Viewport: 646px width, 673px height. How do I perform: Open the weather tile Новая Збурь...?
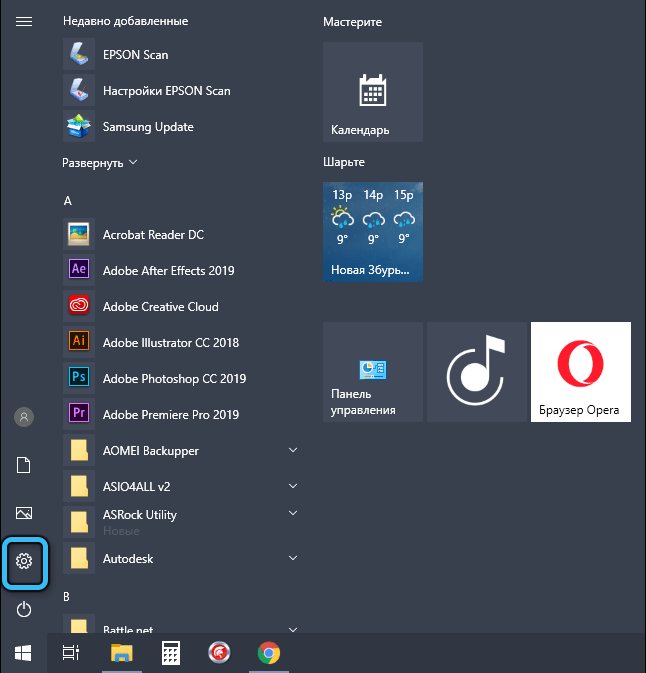coord(373,232)
